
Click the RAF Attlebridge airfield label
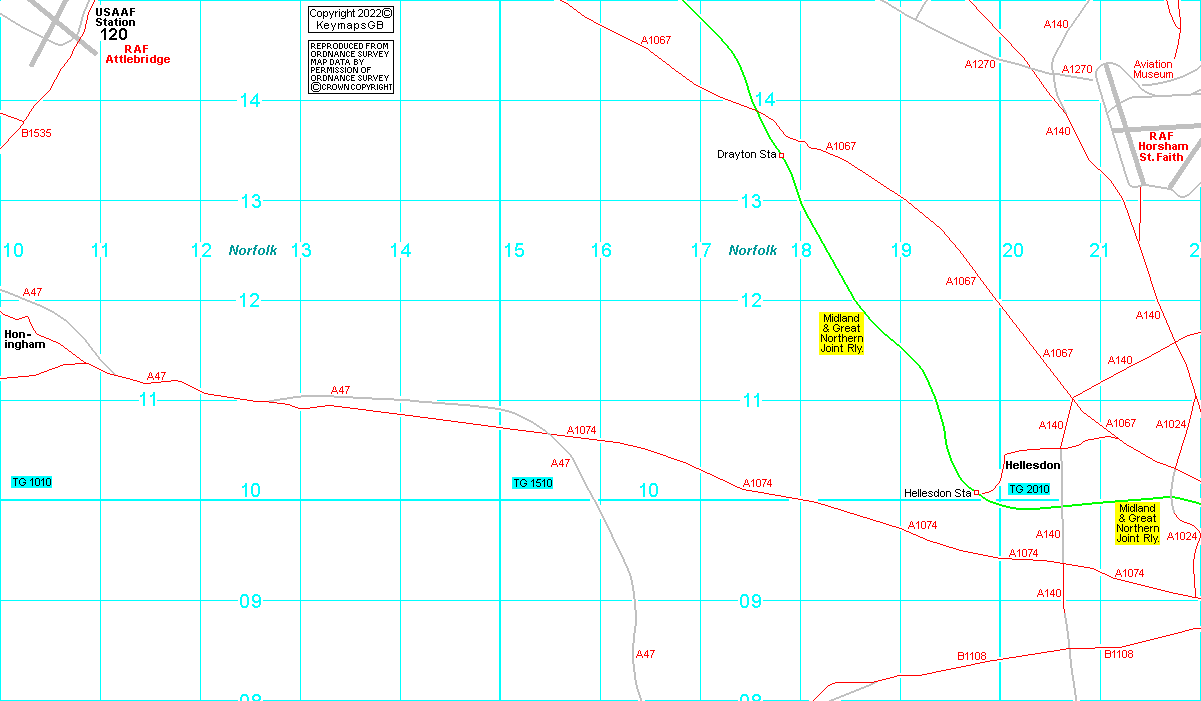138,54
